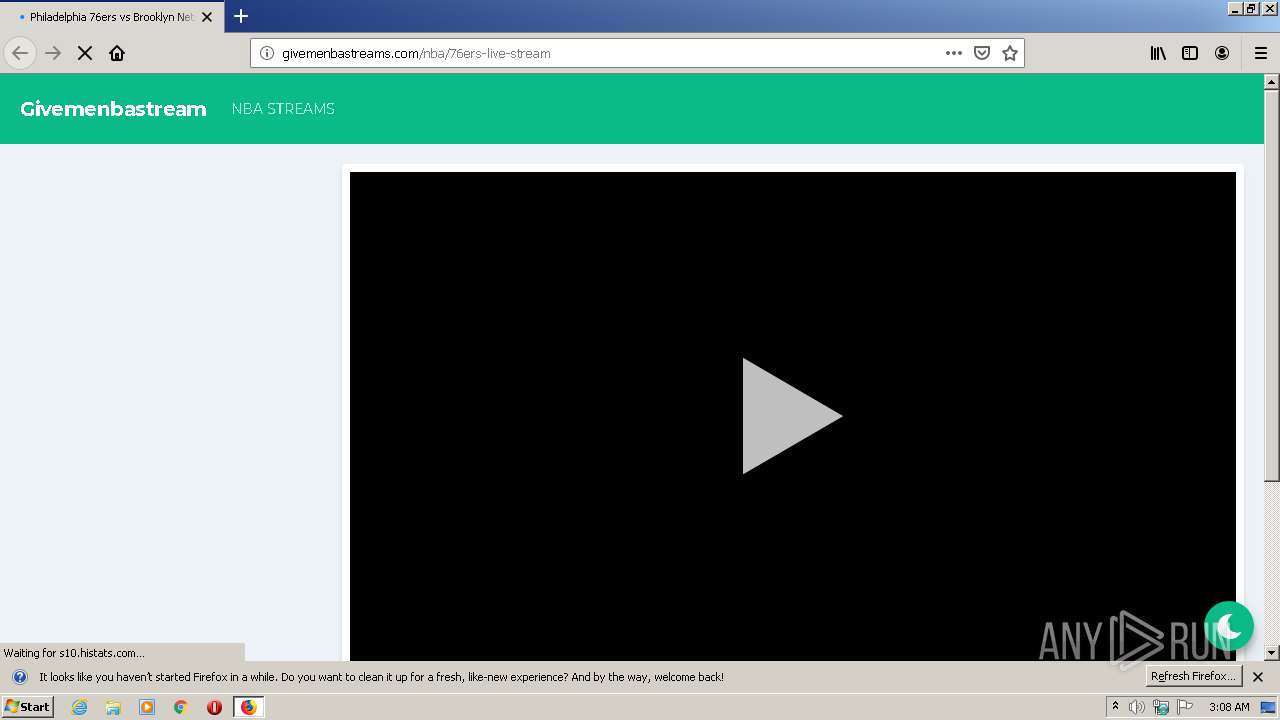Click the scrollbar up arrow
This screenshot has height=720, width=1280.
1272,82
